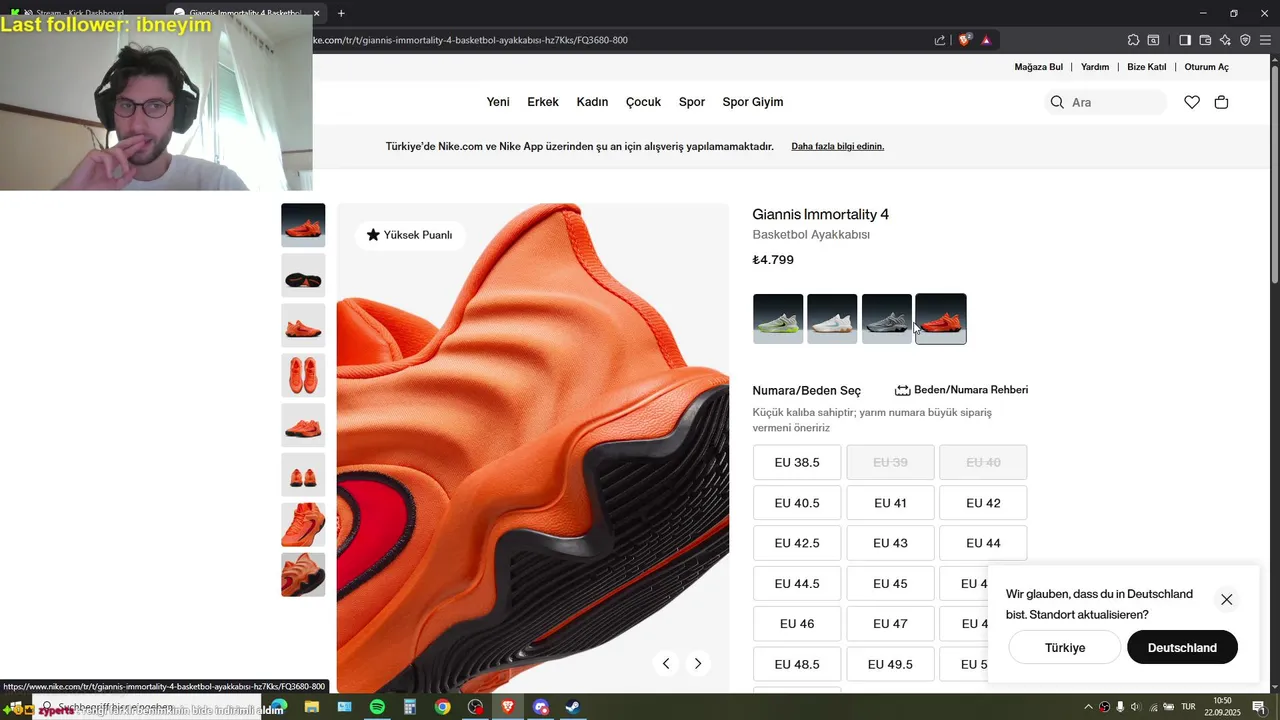Image resolution: width=1280 pixels, height=720 pixels.
Task: Open the Yeni menu
Action: coord(498,102)
